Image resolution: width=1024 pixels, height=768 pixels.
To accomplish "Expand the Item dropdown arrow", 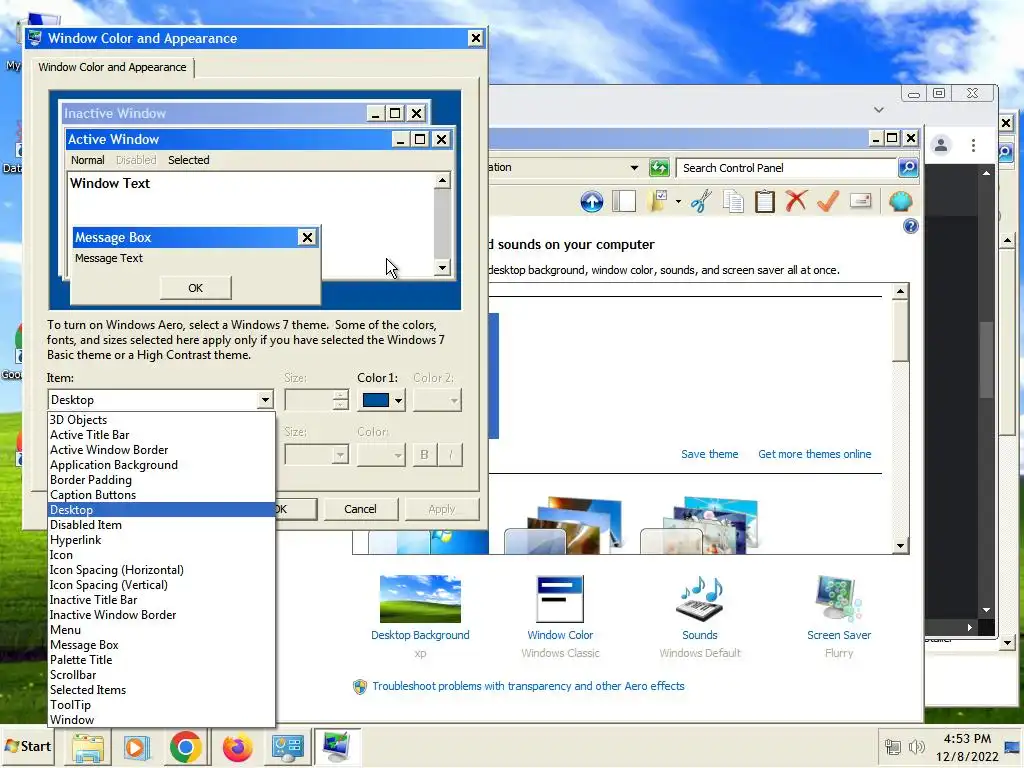I will click(x=264, y=400).
